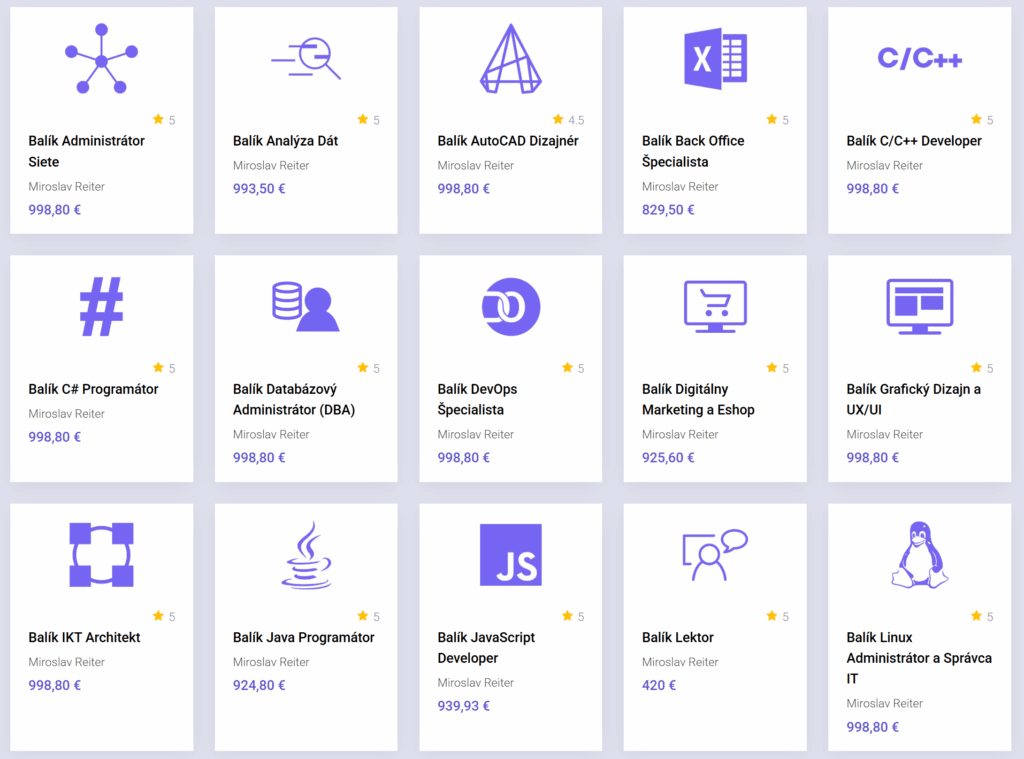Click the AutoCAD pyramid icon
This screenshot has height=759, width=1024.
click(510, 59)
